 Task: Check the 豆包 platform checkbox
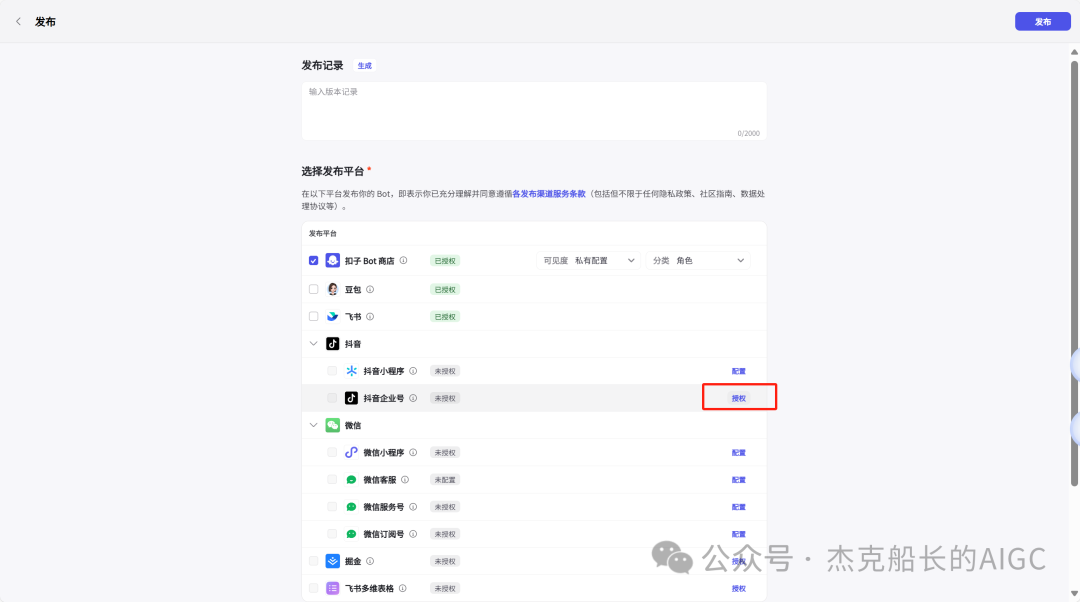(x=313, y=289)
